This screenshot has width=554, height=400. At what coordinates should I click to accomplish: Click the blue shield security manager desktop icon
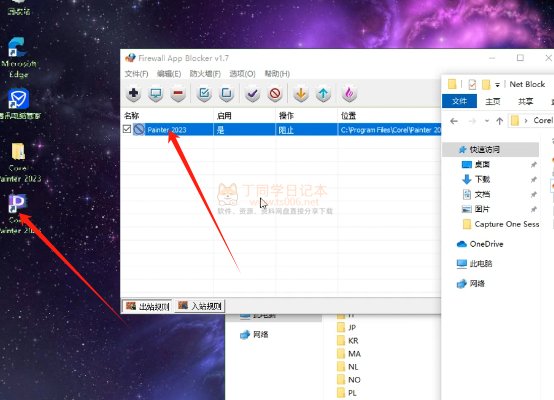19,104
